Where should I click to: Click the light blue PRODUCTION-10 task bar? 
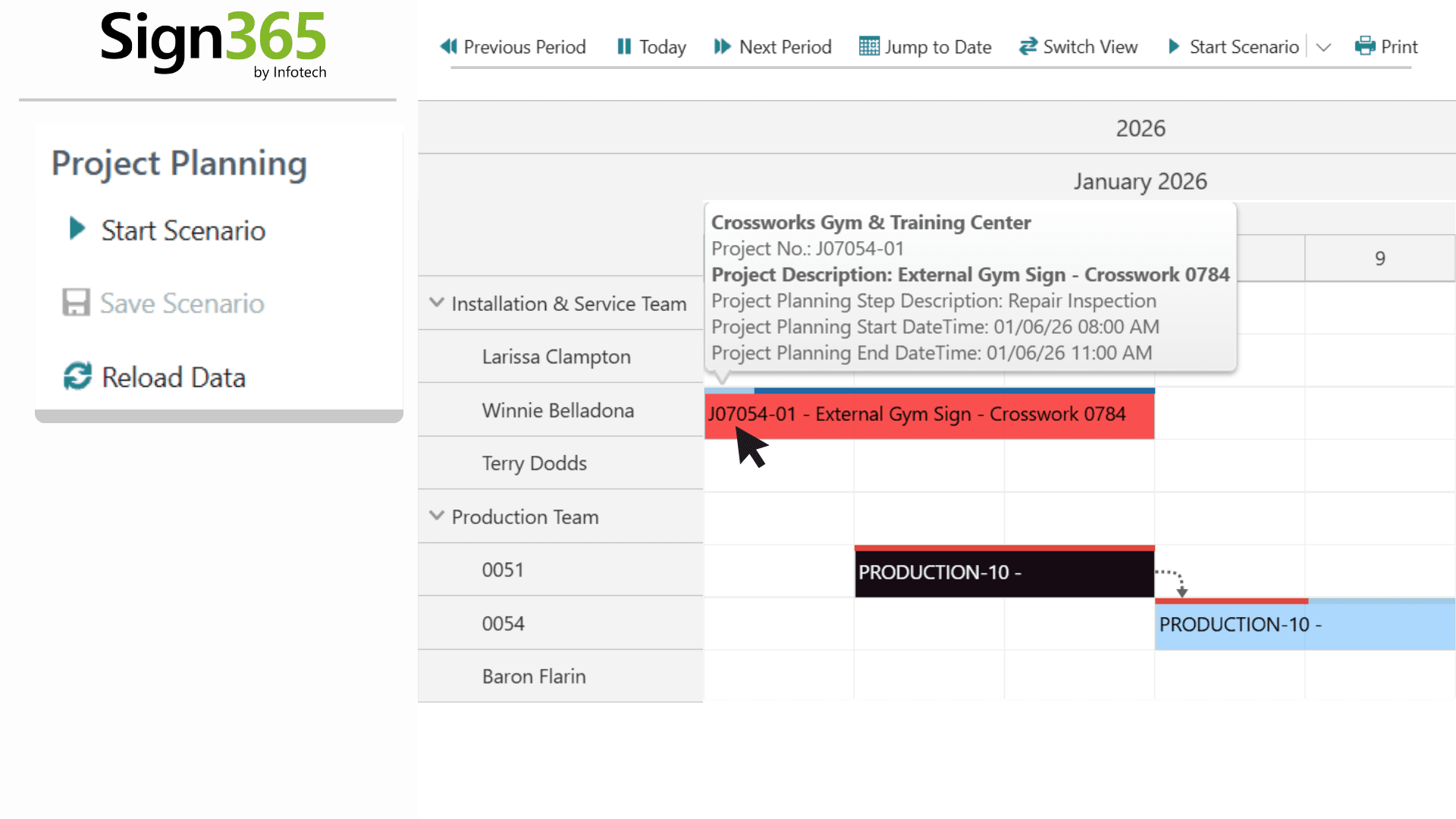(x=1304, y=625)
